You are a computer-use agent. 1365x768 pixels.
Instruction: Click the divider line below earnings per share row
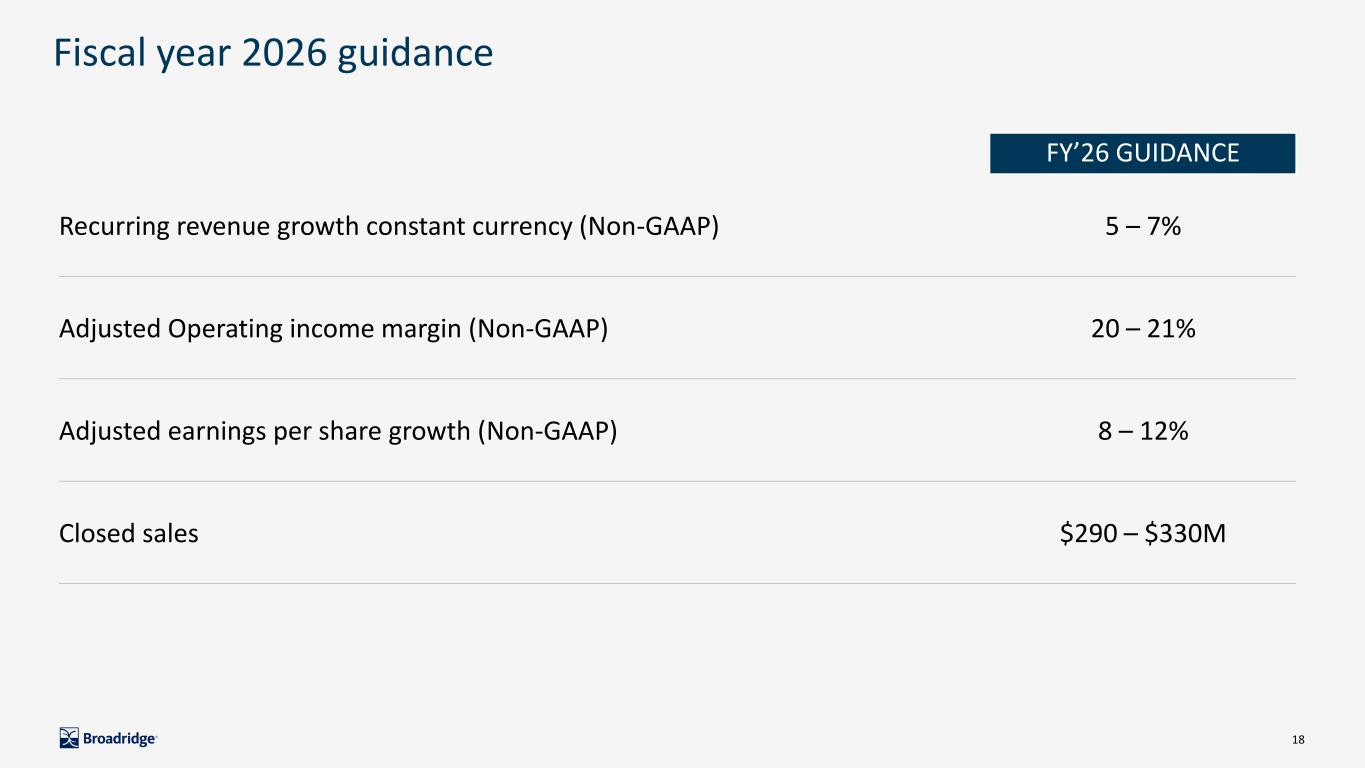(x=677, y=481)
